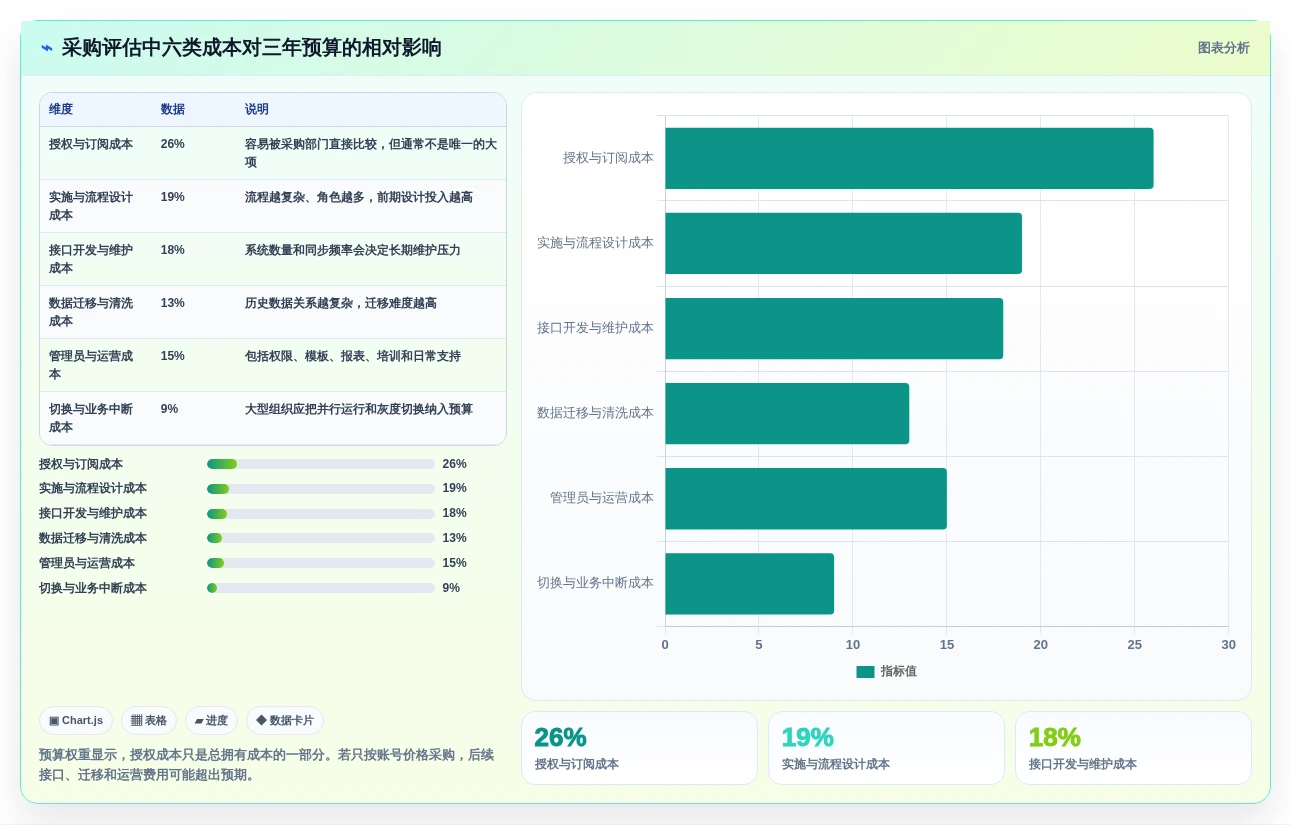Click the 数据迁移与清洗成本 chart bar
Viewport: 1291px width, 825px height.
coord(787,413)
